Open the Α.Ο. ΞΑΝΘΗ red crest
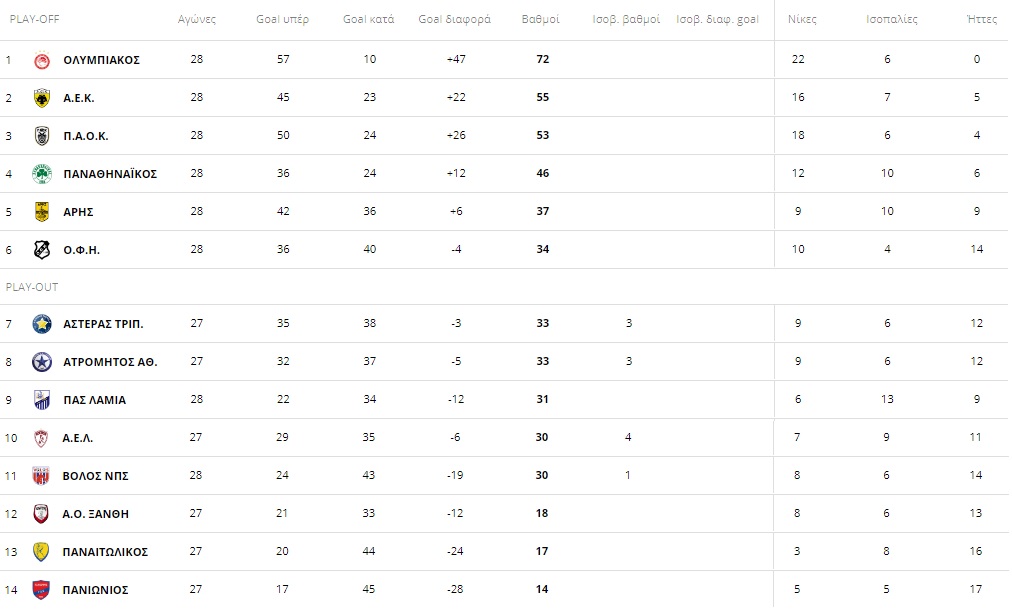 point(41,514)
